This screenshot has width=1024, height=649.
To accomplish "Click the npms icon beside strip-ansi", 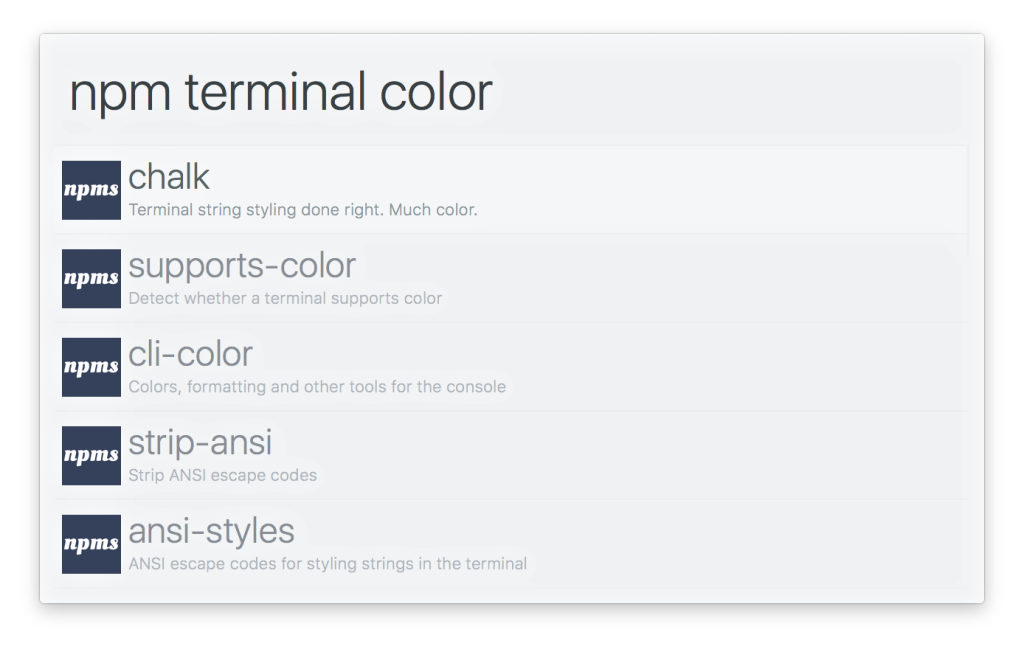I will click(x=91, y=456).
